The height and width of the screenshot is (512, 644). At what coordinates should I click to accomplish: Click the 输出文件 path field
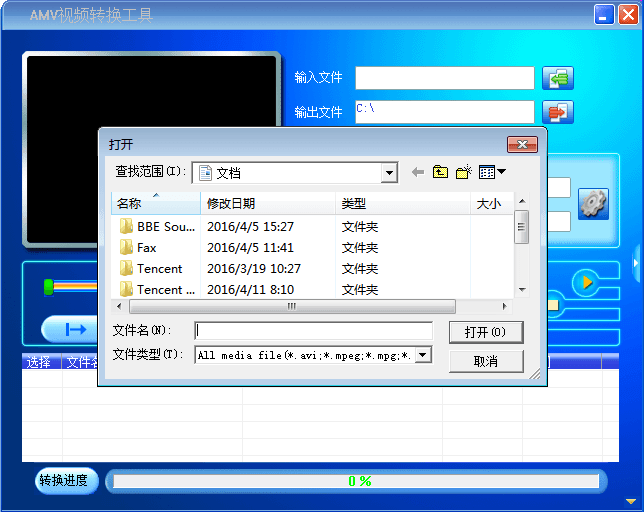(445, 112)
